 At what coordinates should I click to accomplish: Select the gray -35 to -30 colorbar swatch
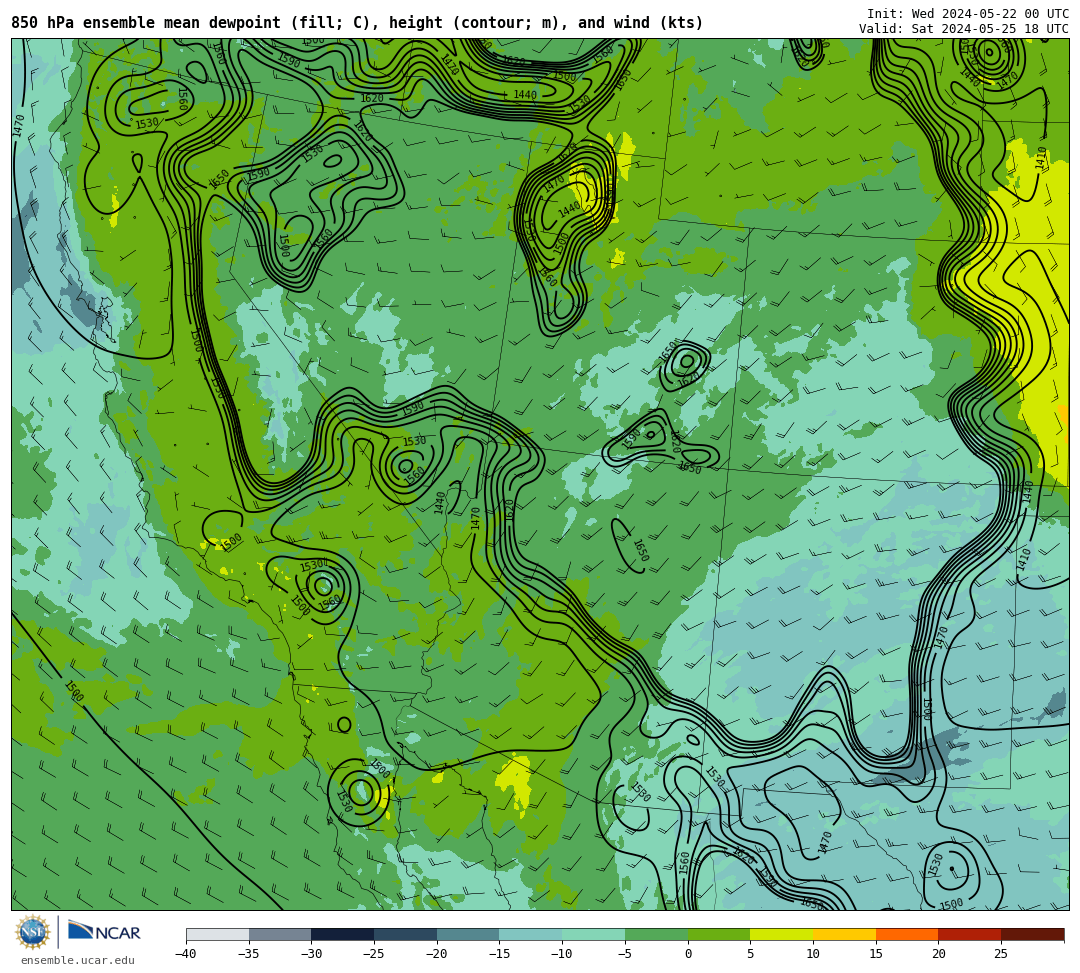click(x=280, y=934)
